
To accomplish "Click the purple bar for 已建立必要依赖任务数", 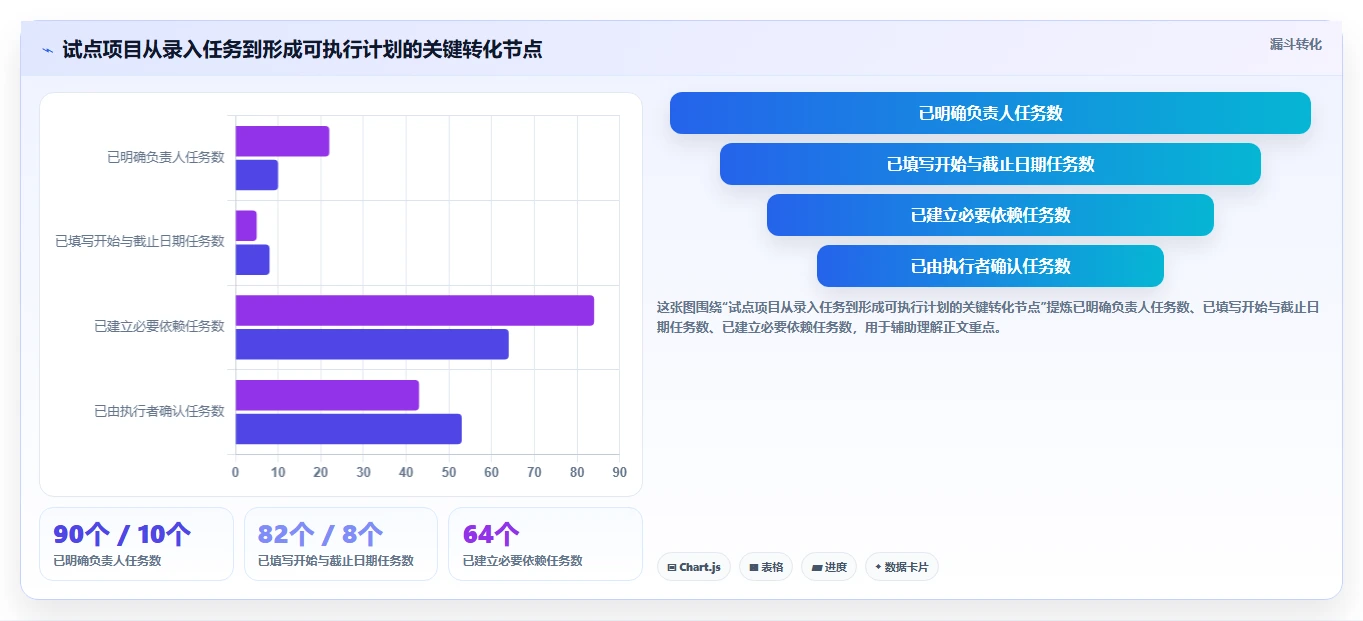I will (415, 310).
